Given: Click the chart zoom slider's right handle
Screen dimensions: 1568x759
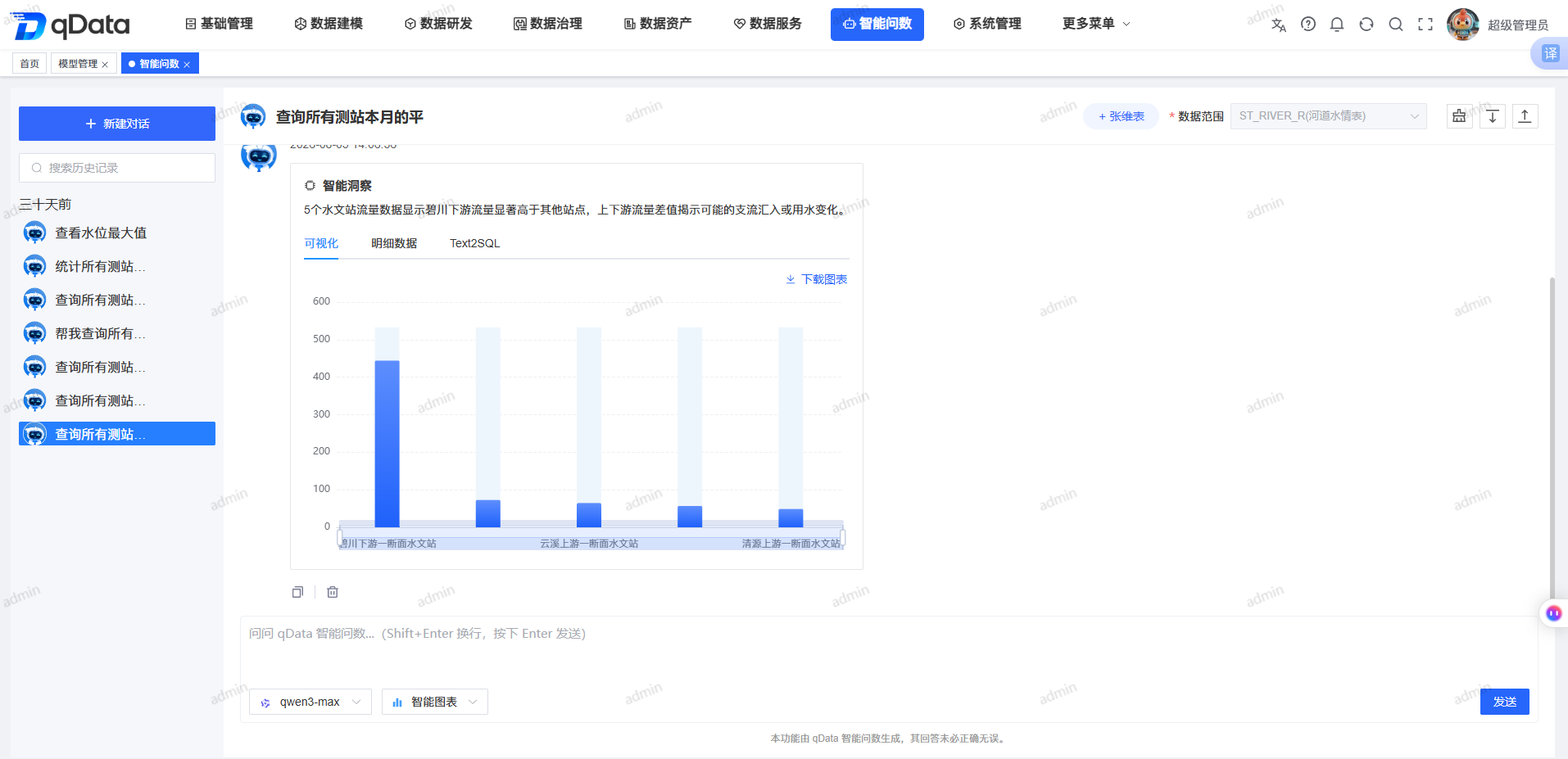Looking at the screenshot, I should coord(843,538).
